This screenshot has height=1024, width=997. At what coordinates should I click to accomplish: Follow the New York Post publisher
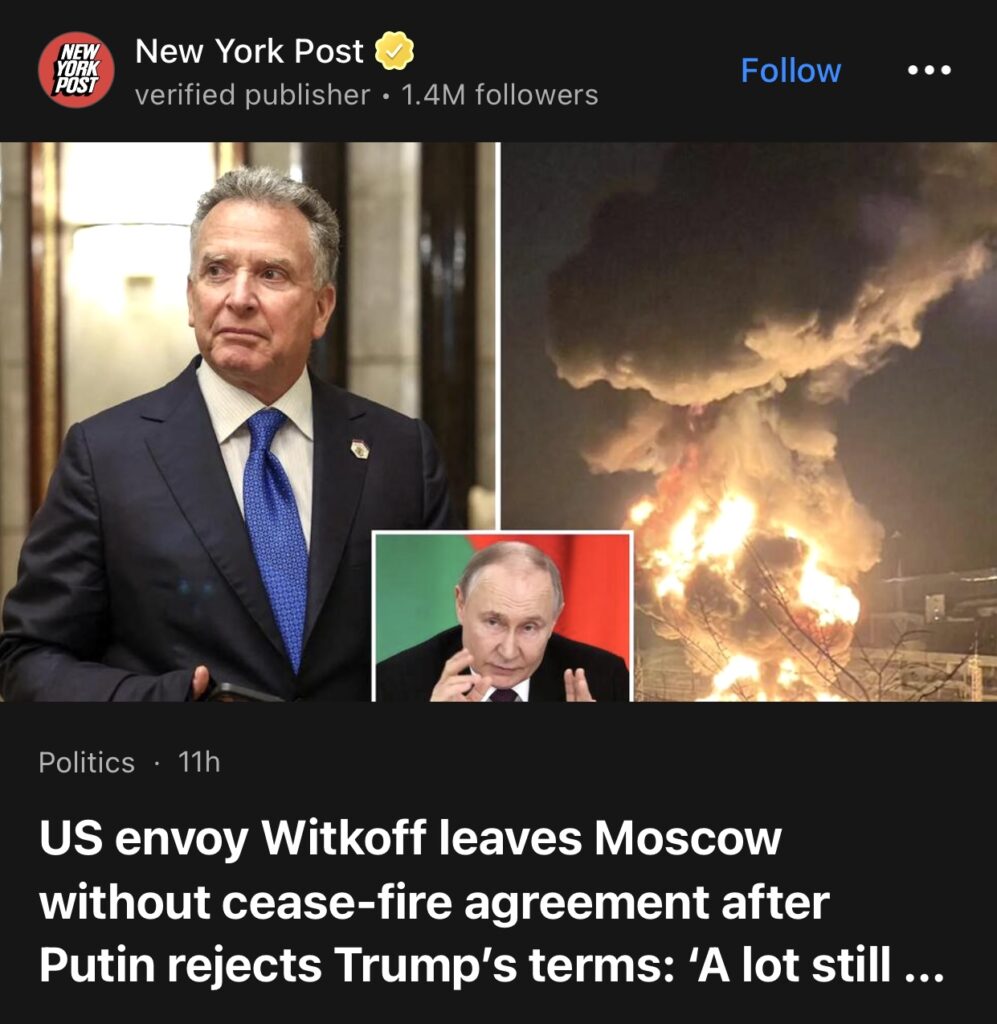click(791, 71)
